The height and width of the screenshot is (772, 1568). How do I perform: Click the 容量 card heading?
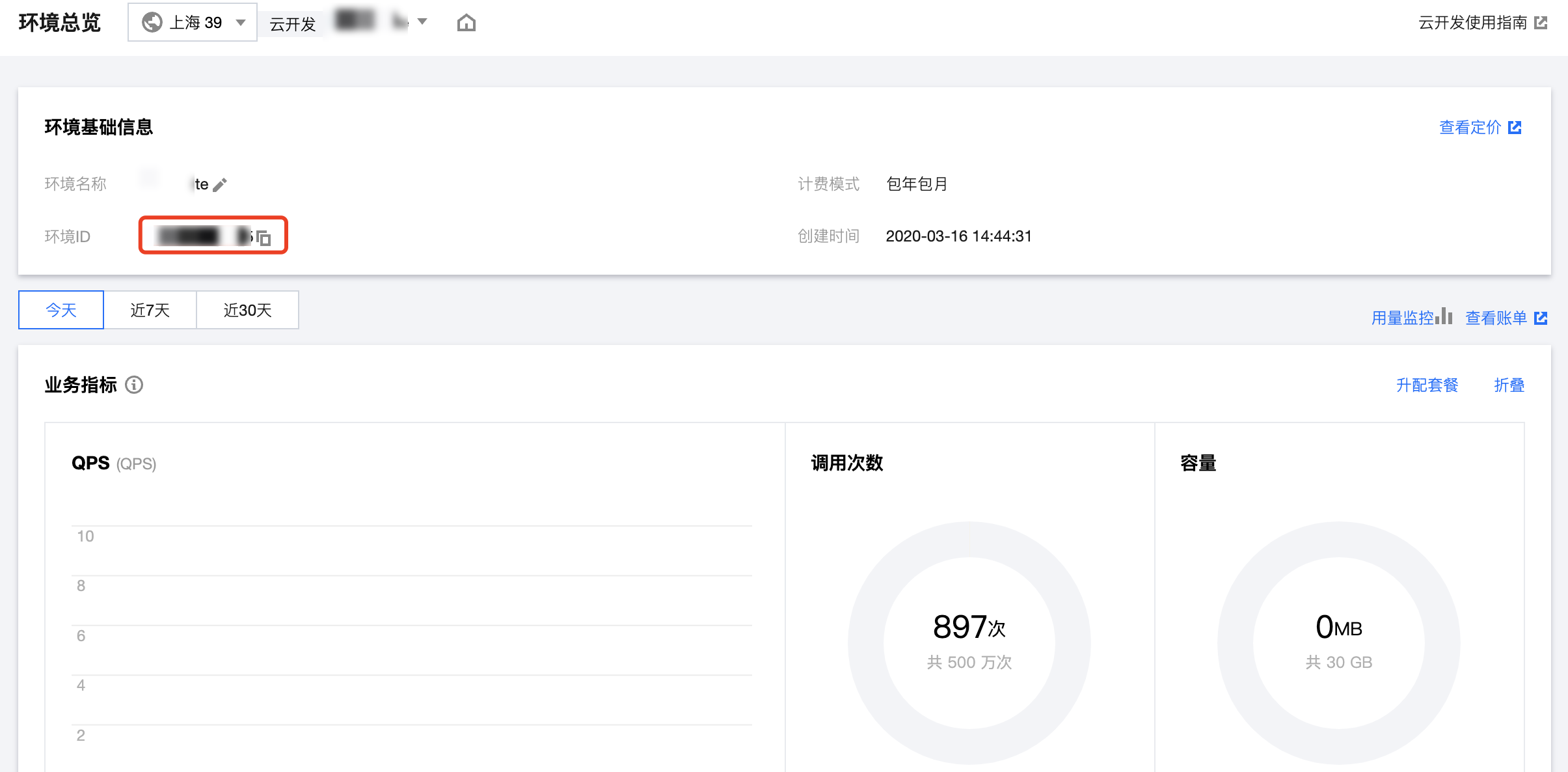[x=1198, y=463]
